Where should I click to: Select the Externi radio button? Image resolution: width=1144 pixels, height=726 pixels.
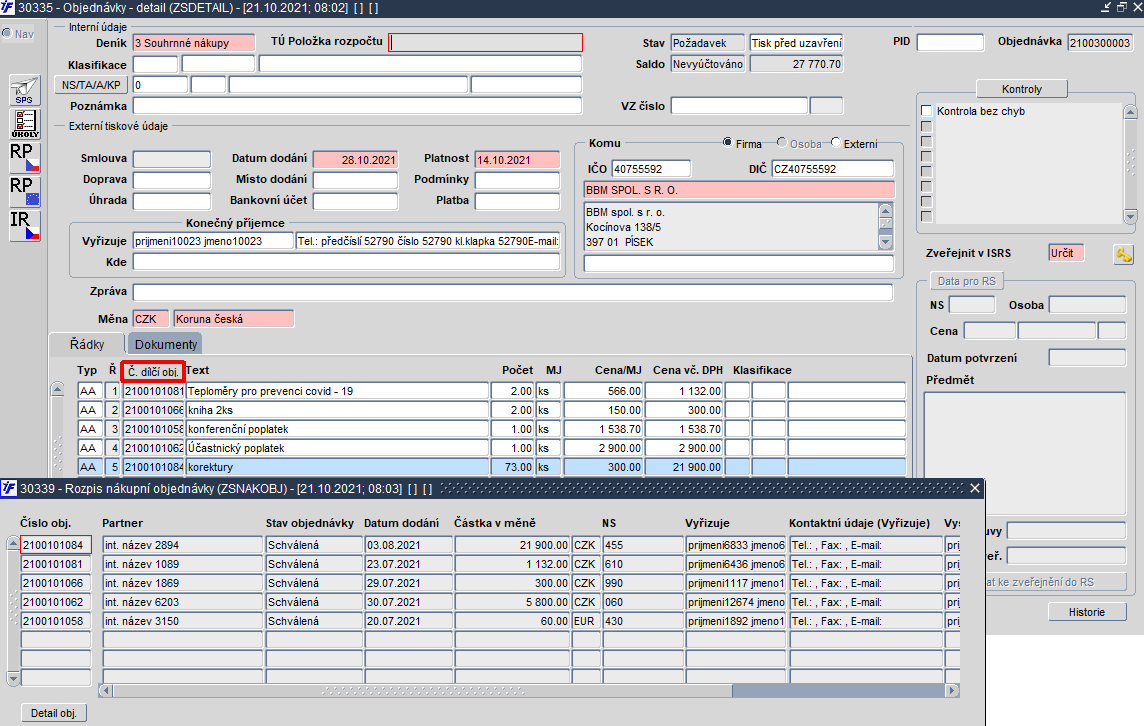tap(835, 142)
